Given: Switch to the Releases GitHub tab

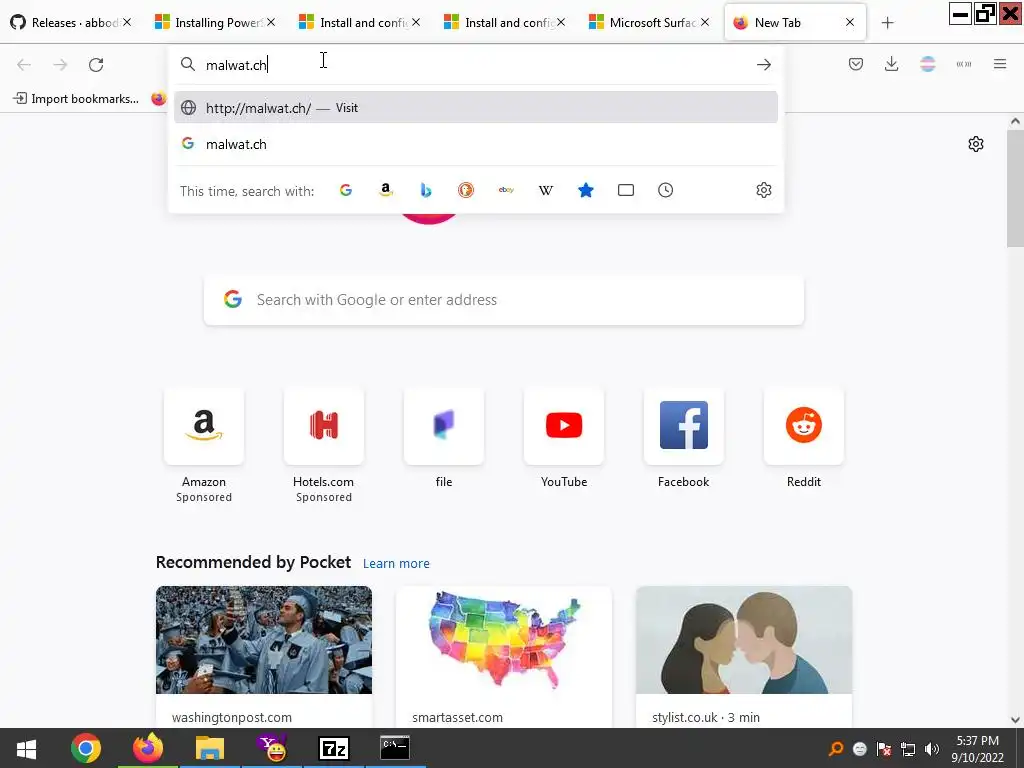Looking at the screenshot, I should coord(72,22).
